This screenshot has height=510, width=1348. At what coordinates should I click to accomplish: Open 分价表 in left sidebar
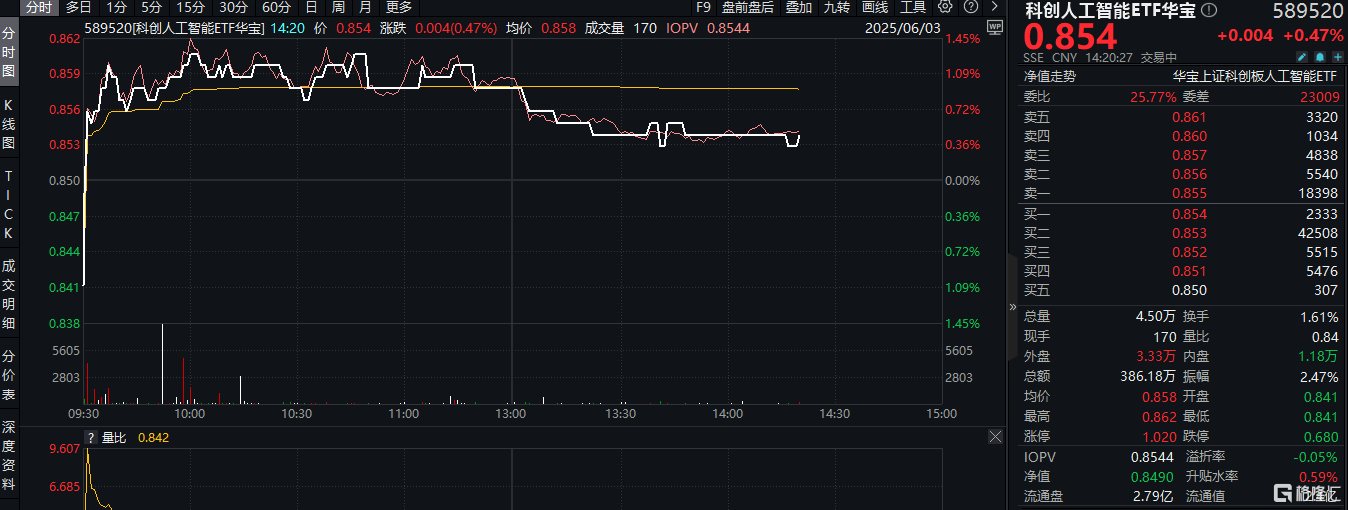(9, 375)
